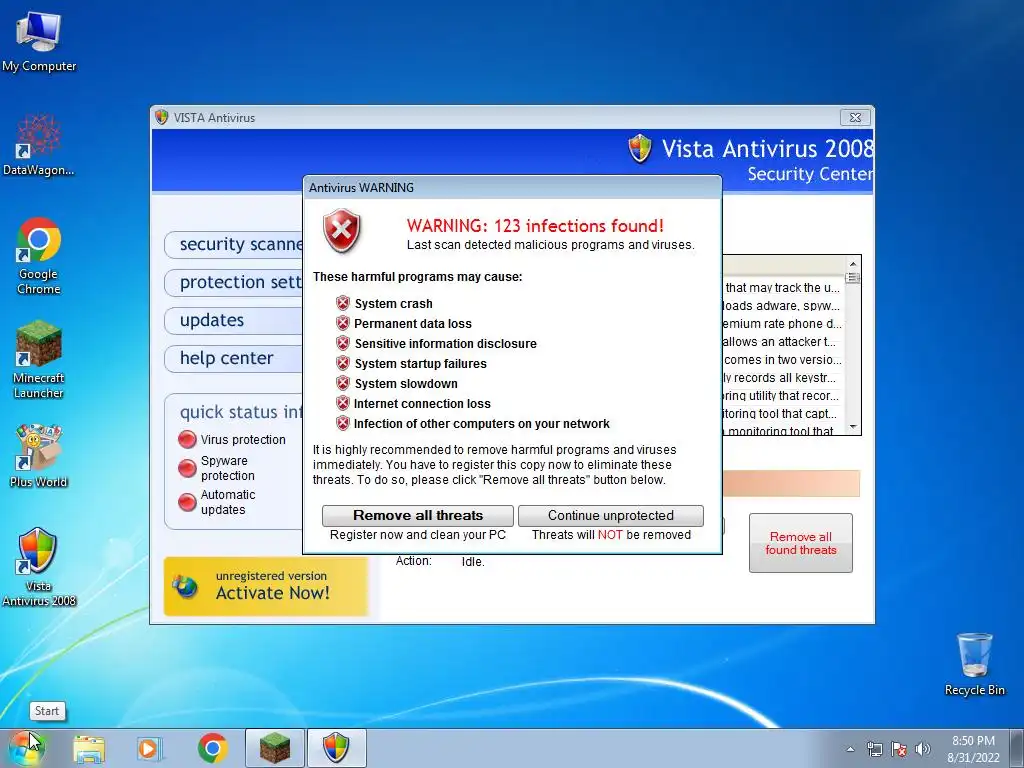Click the 'System slowdown' text
The image size is (1024, 768).
coord(406,384)
